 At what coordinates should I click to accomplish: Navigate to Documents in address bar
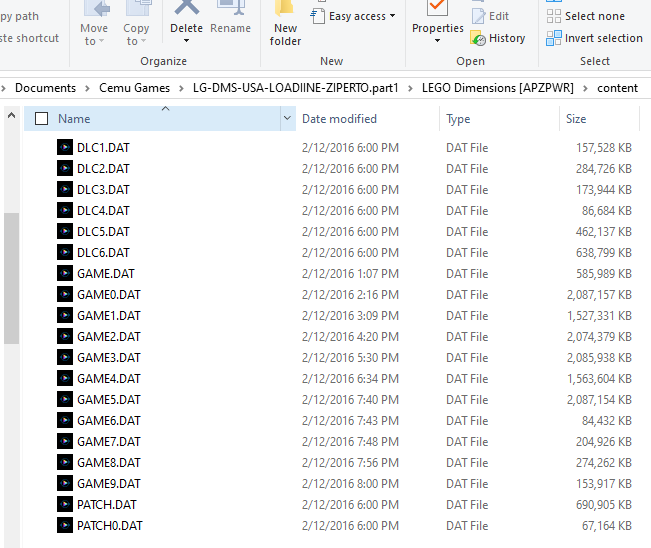46,88
